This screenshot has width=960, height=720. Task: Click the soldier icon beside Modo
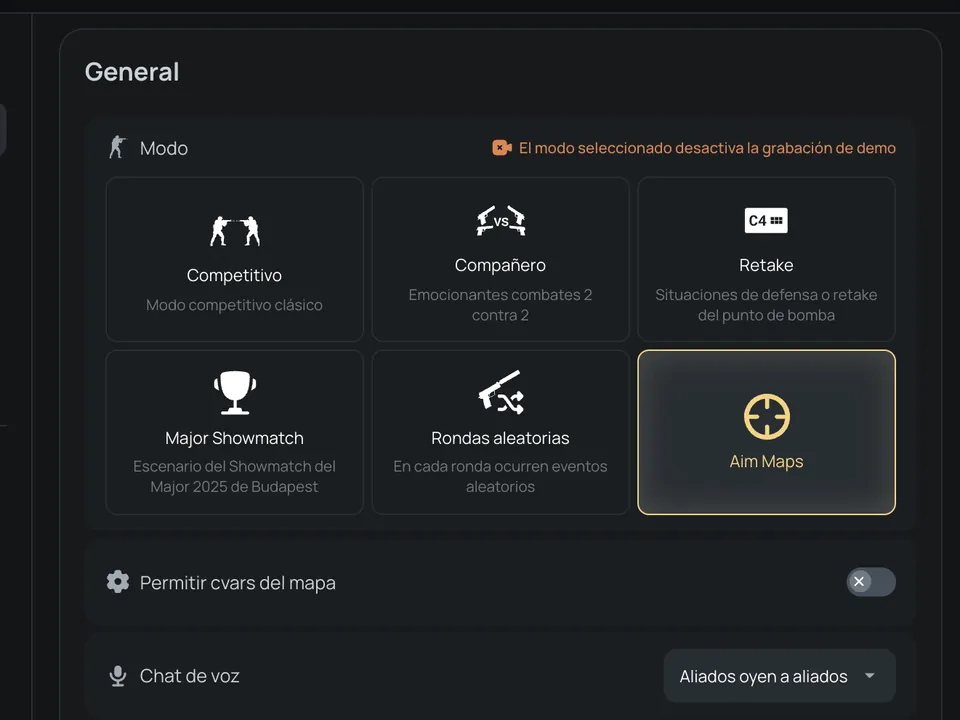coord(117,148)
